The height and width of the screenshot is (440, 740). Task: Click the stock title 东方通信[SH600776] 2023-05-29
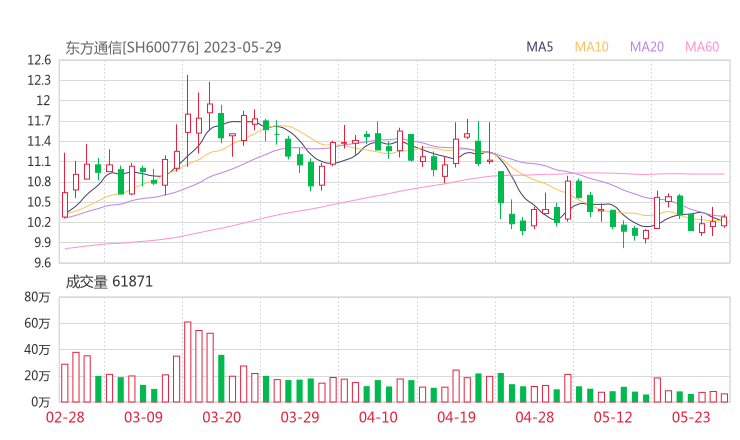coord(173,48)
